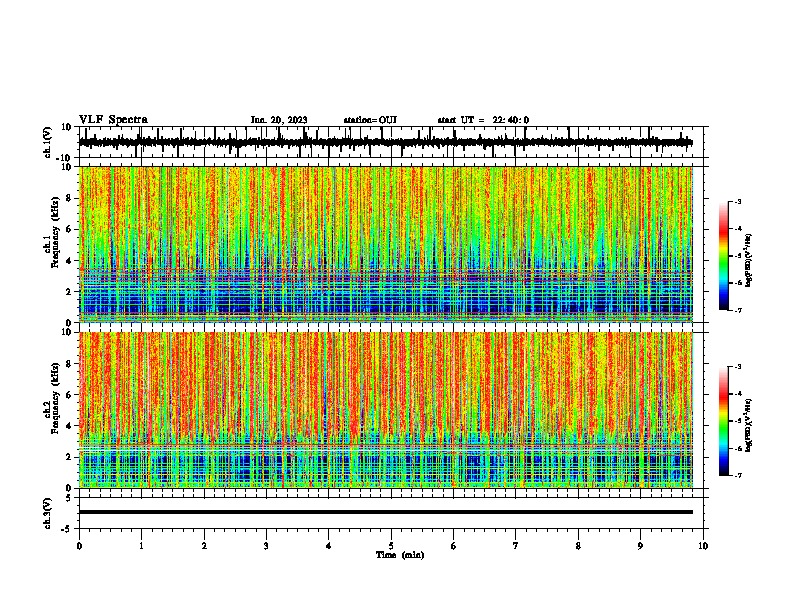Click time axis tick label "3"

[266, 546]
